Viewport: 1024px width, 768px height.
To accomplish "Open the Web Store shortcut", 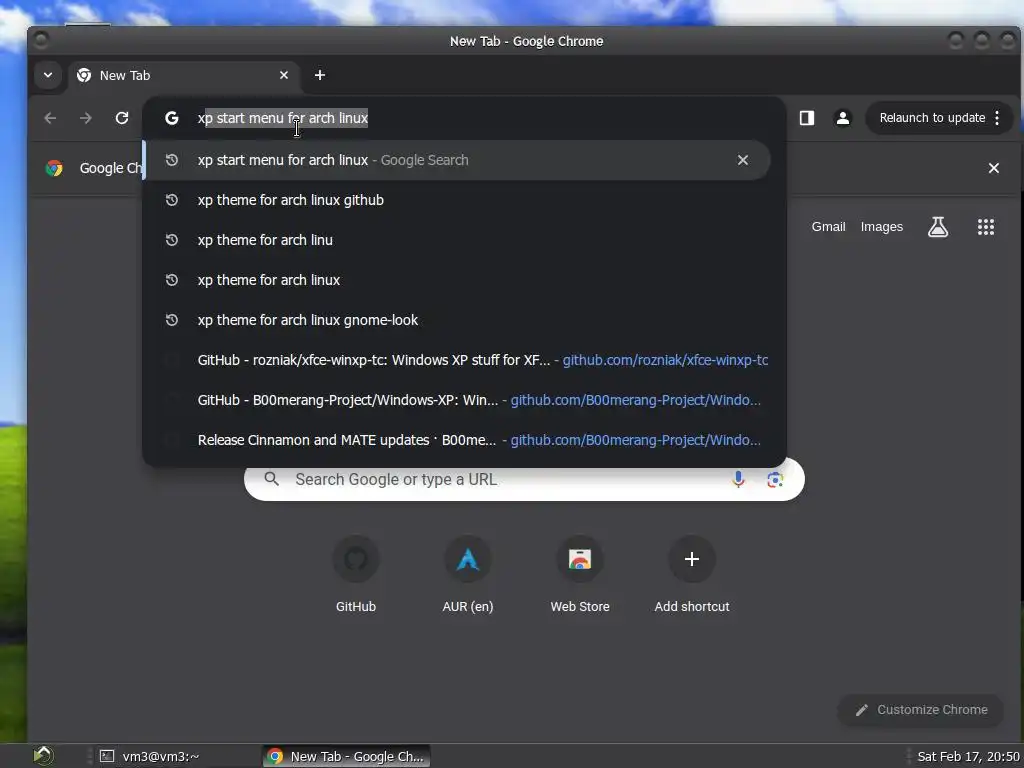I will [x=580, y=575].
